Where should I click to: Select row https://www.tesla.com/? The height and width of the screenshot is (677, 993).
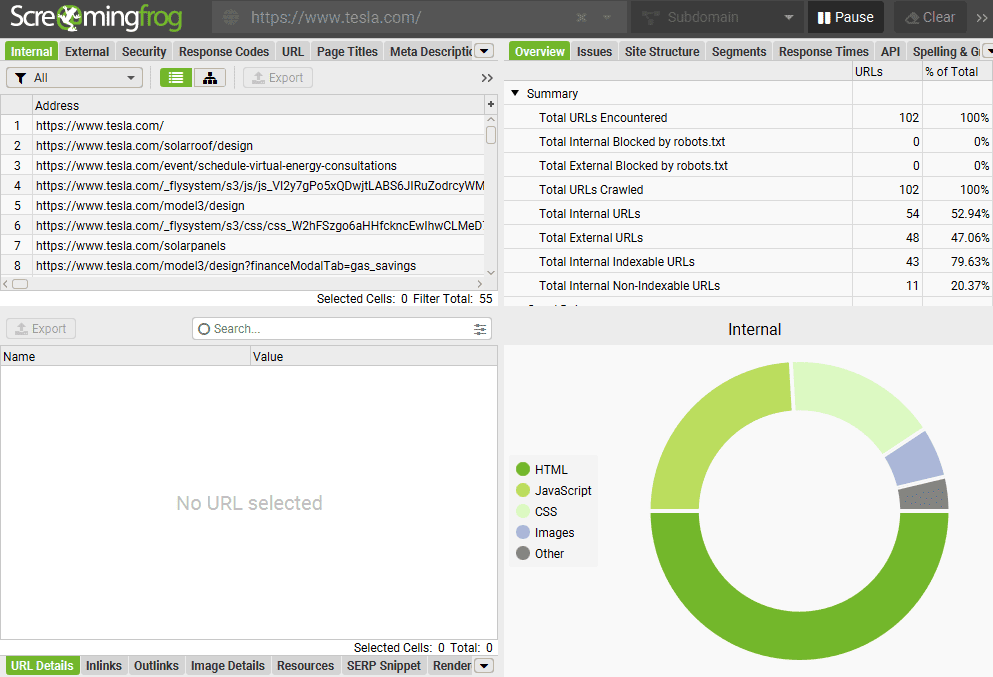243,125
